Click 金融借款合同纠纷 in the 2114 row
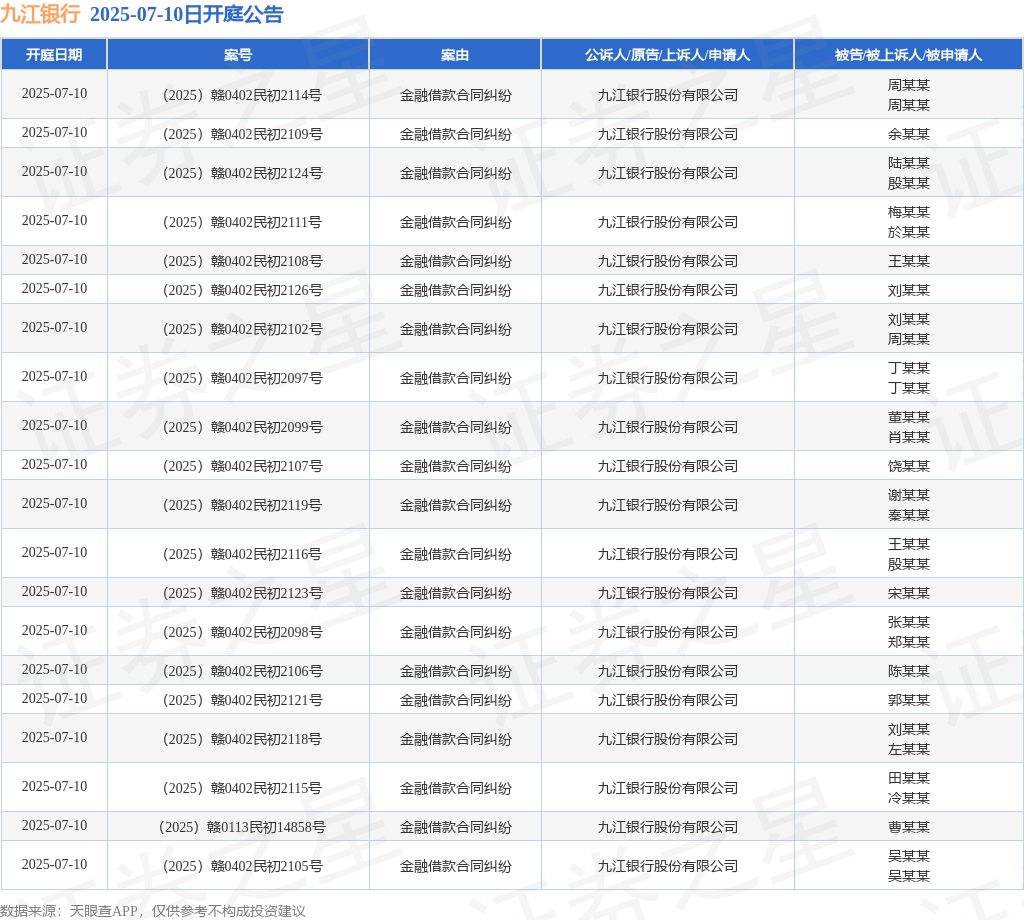The height and width of the screenshot is (920, 1024). (455, 95)
